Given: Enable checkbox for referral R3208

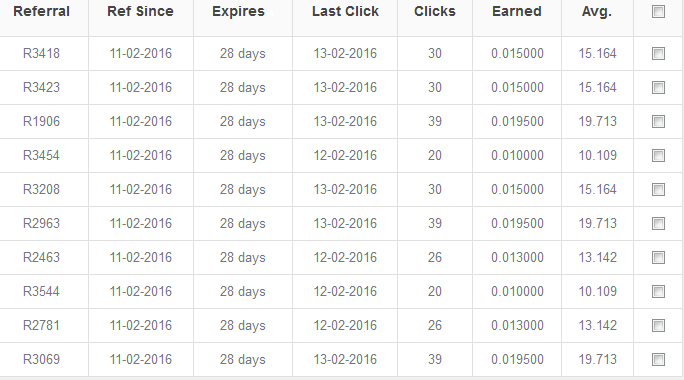Looking at the screenshot, I should coord(658,190).
